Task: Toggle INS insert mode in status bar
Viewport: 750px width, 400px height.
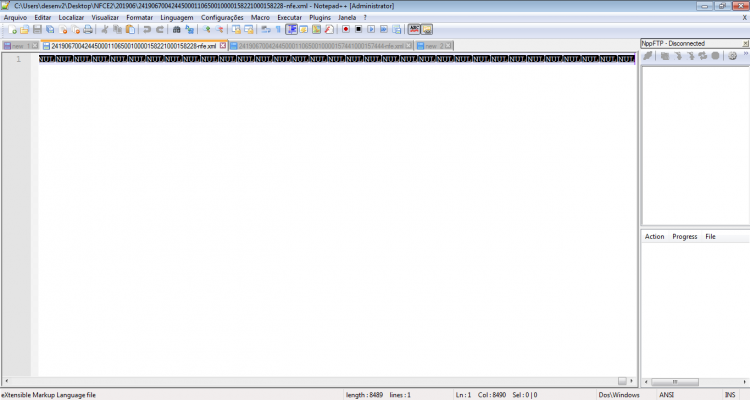Action: pyautogui.click(x=730, y=395)
